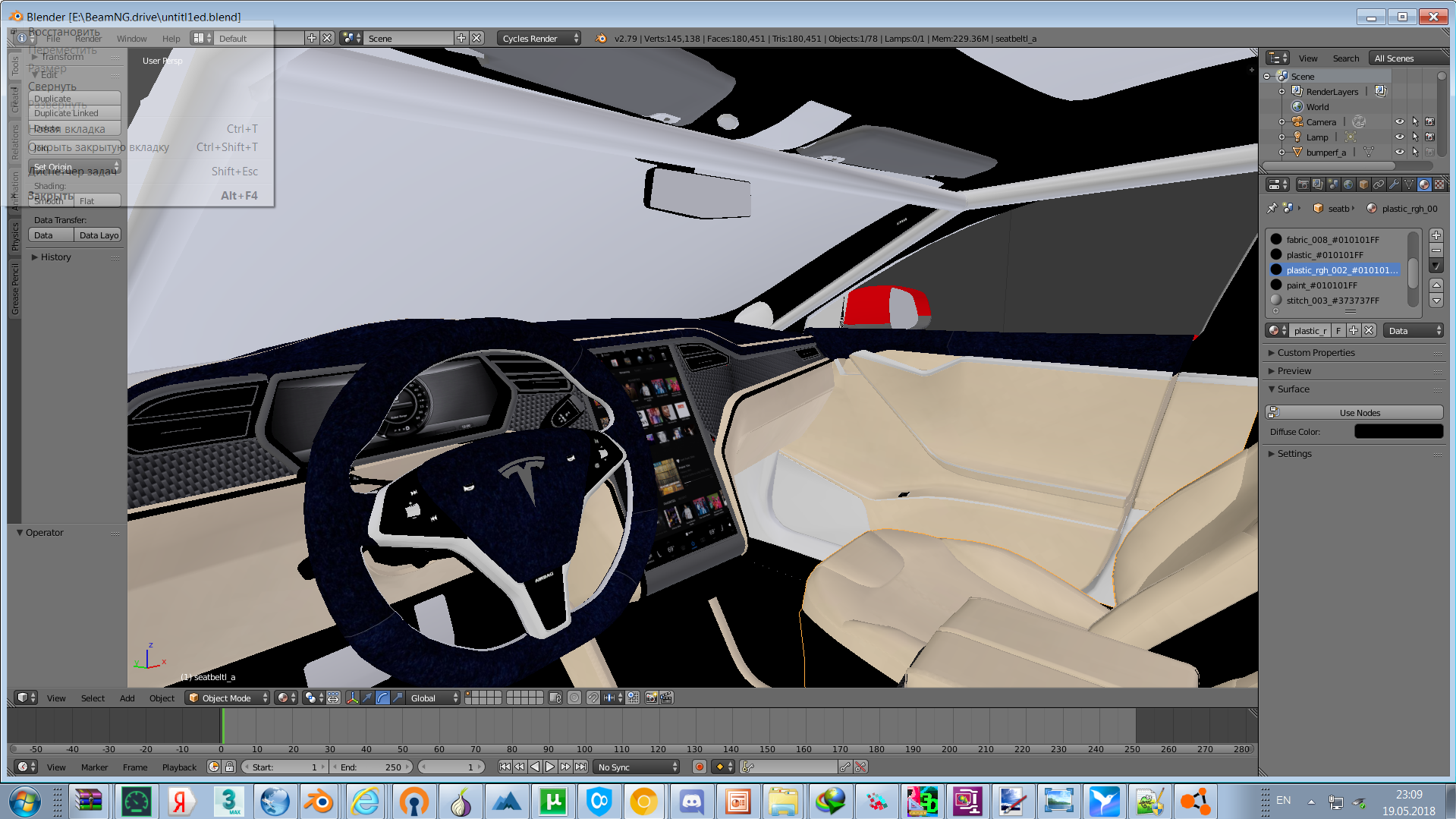The height and width of the screenshot is (819, 1456).
Task: Open the Constraints properties tab
Action: pyautogui.click(x=1379, y=184)
